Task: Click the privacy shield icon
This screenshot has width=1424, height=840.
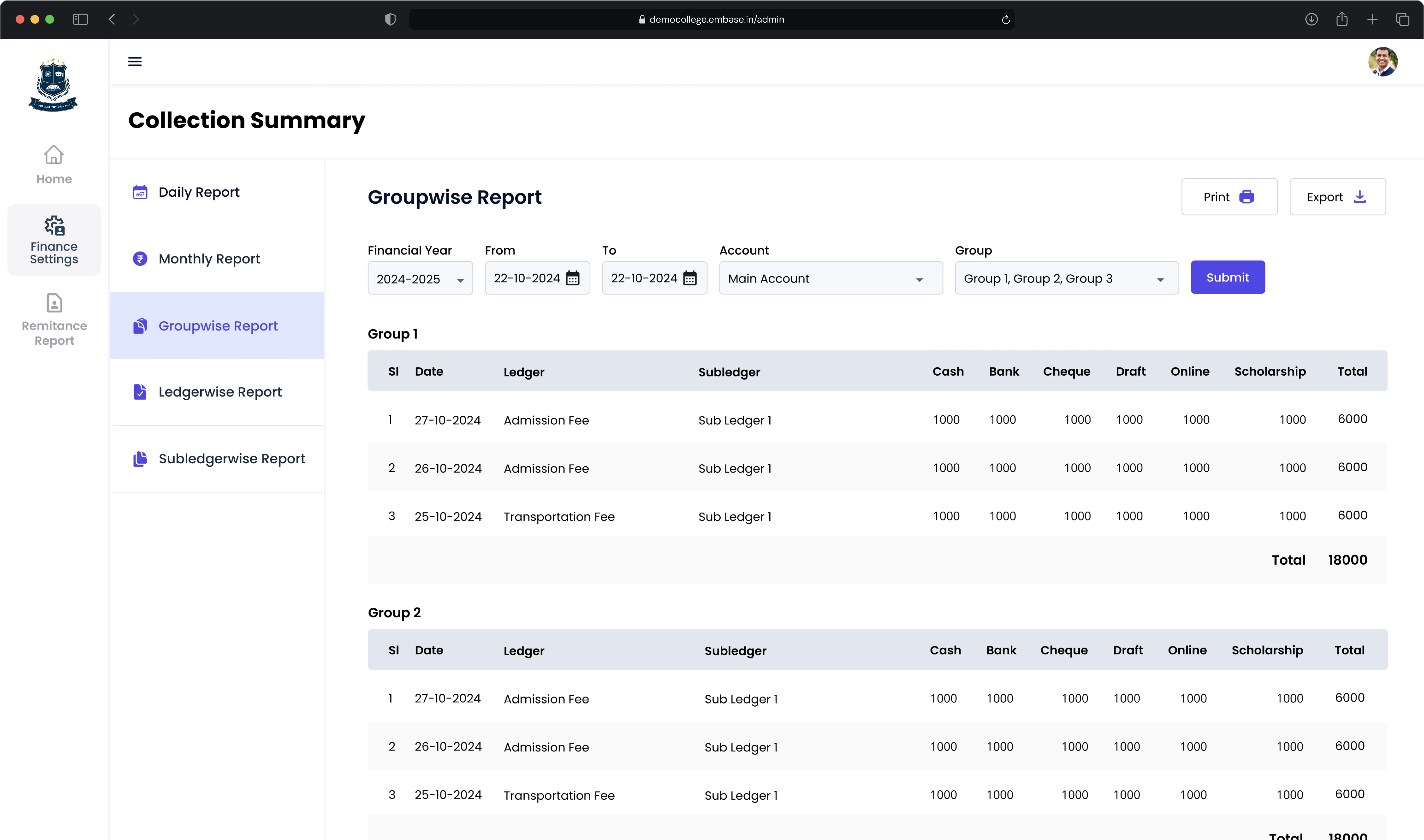Action: pyautogui.click(x=390, y=19)
